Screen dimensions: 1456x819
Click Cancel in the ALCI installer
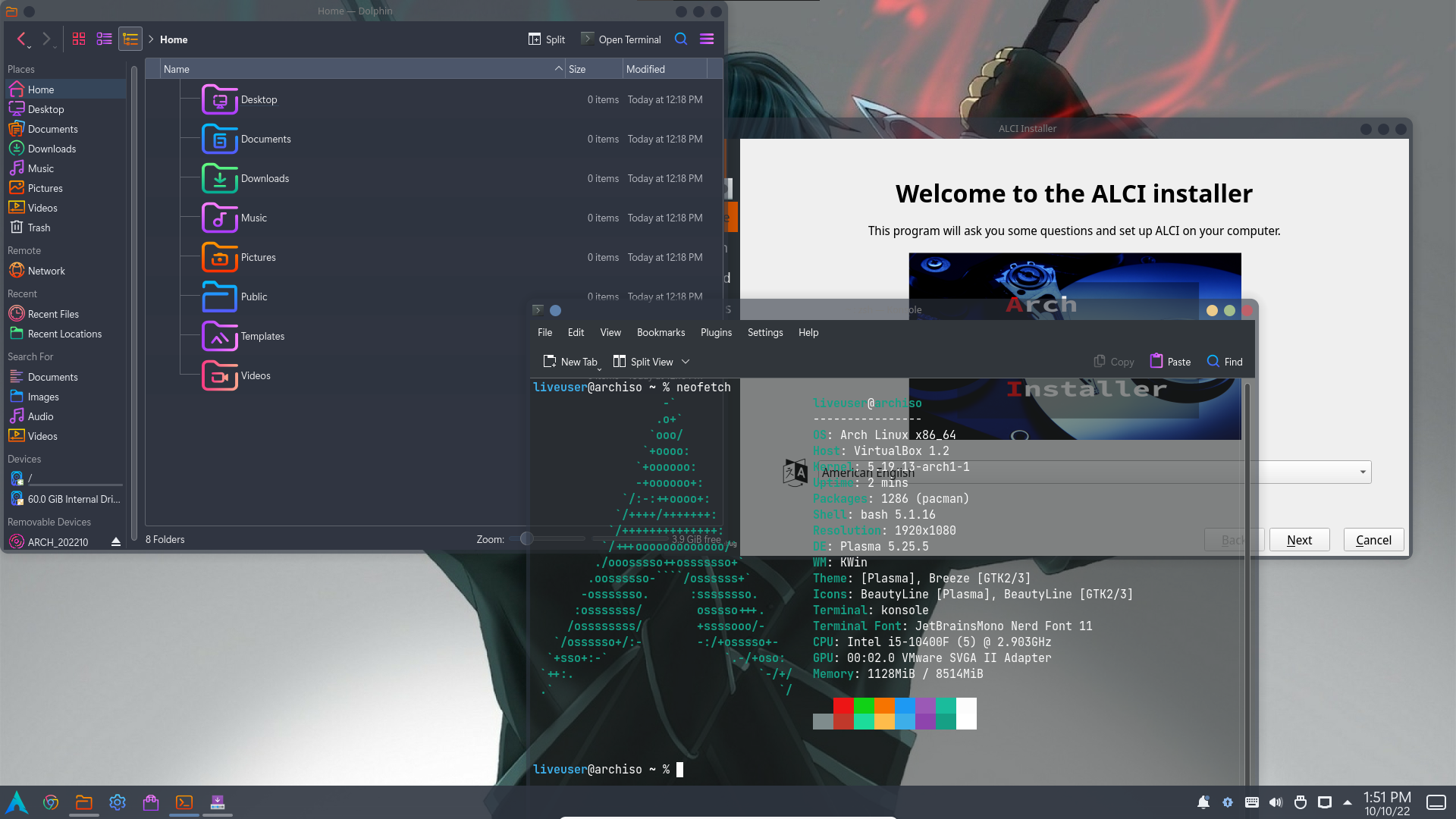pos(1373,540)
